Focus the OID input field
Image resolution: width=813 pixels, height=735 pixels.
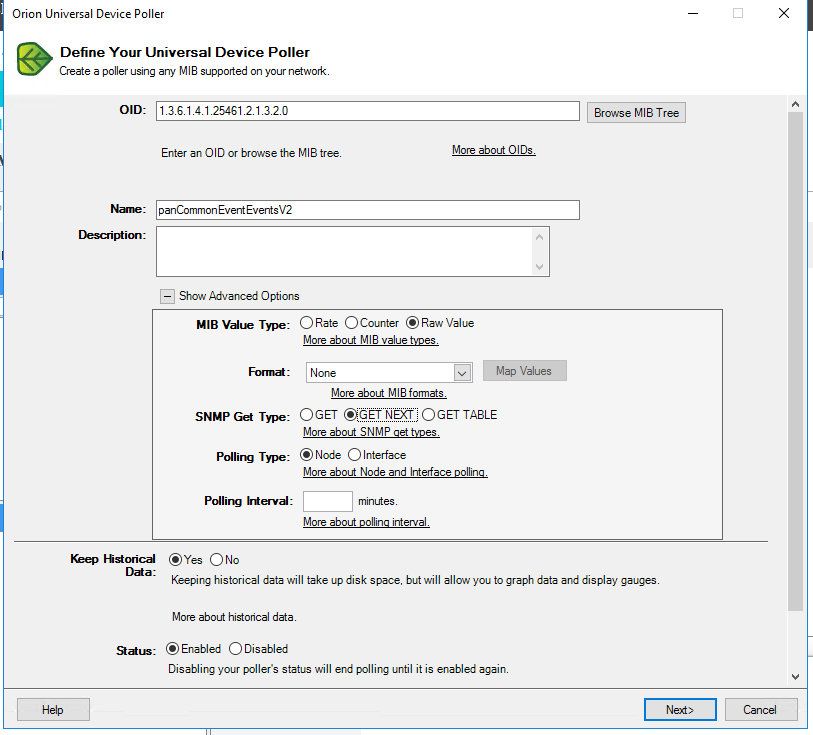pos(368,111)
